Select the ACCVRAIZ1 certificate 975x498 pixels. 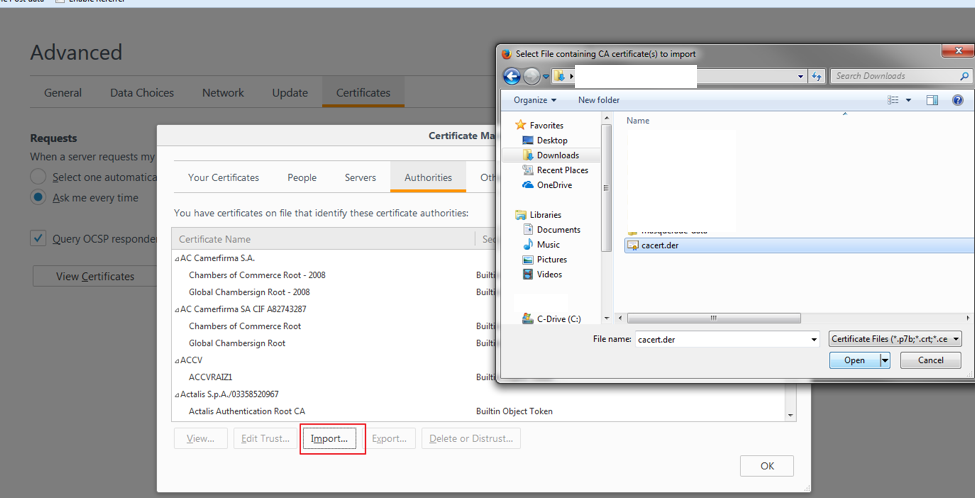(210, 377)
